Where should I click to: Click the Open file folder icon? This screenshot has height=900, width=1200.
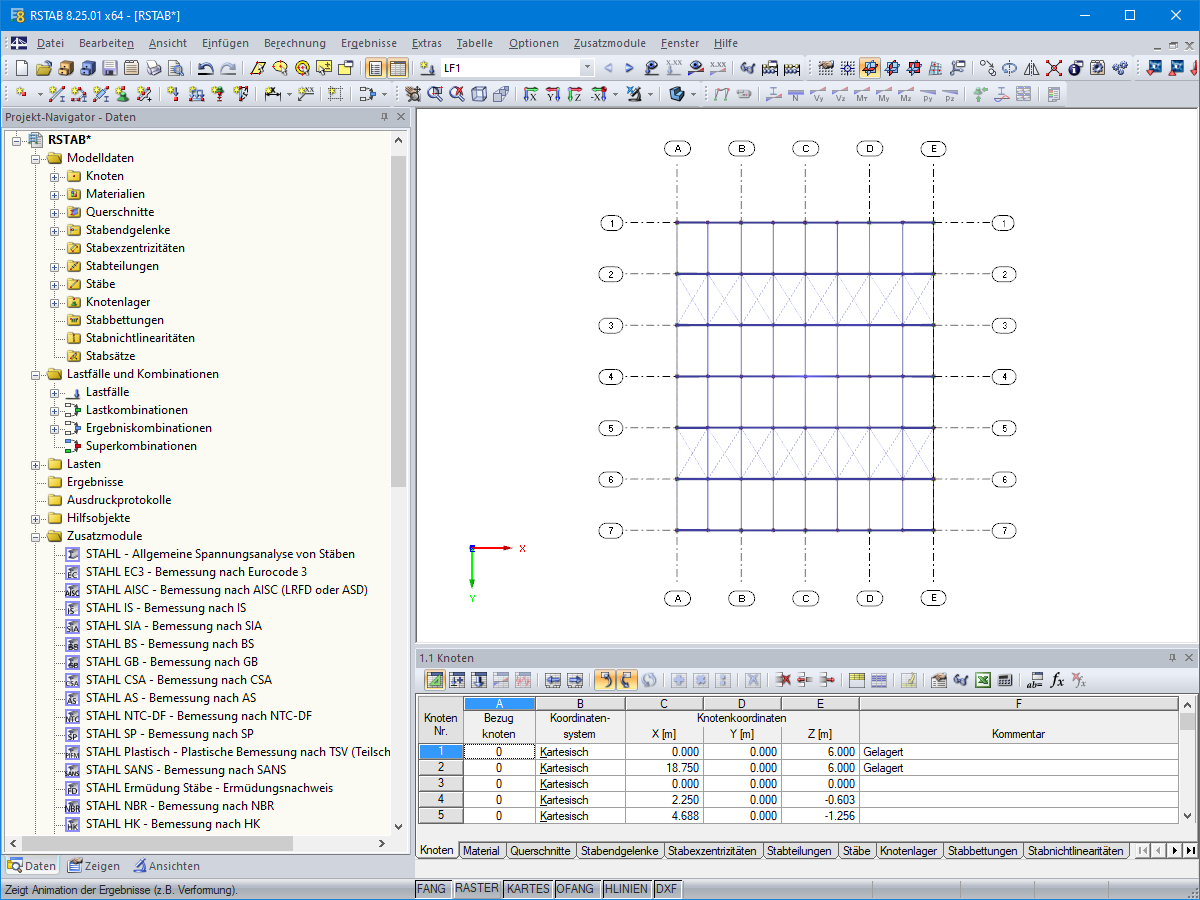[x=43, y=68]
